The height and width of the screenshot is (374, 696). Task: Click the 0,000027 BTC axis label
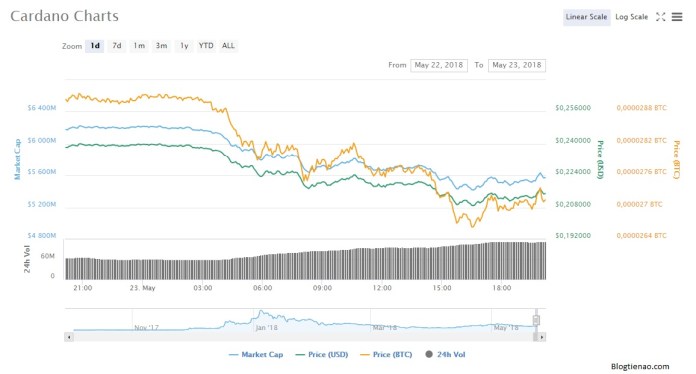(639, 205)
